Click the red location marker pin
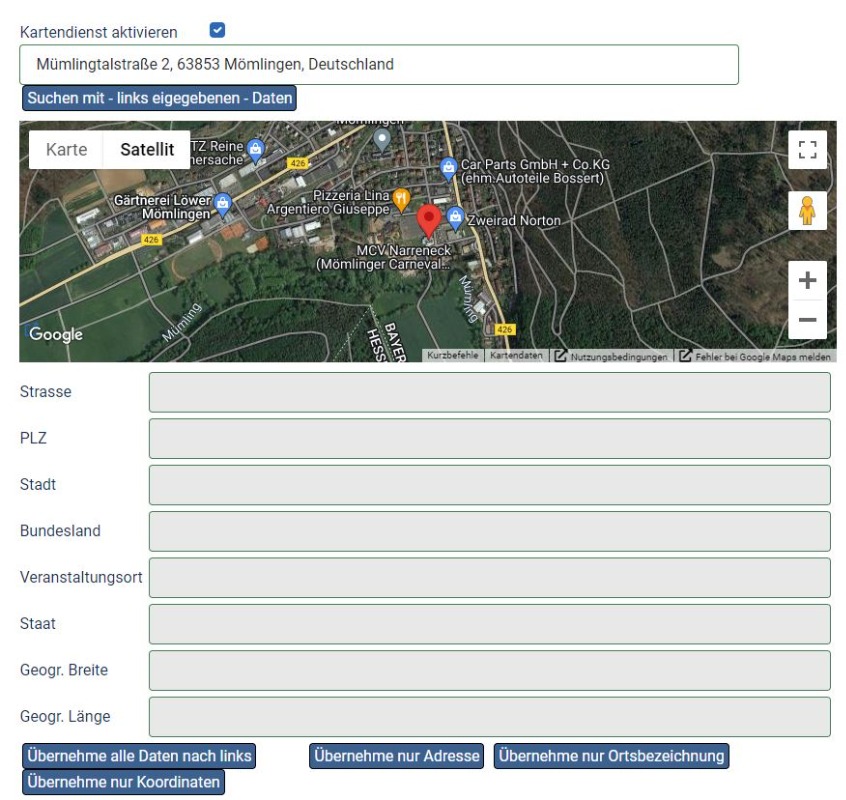This screenshot has height=800, width=846. coord(429,220)
